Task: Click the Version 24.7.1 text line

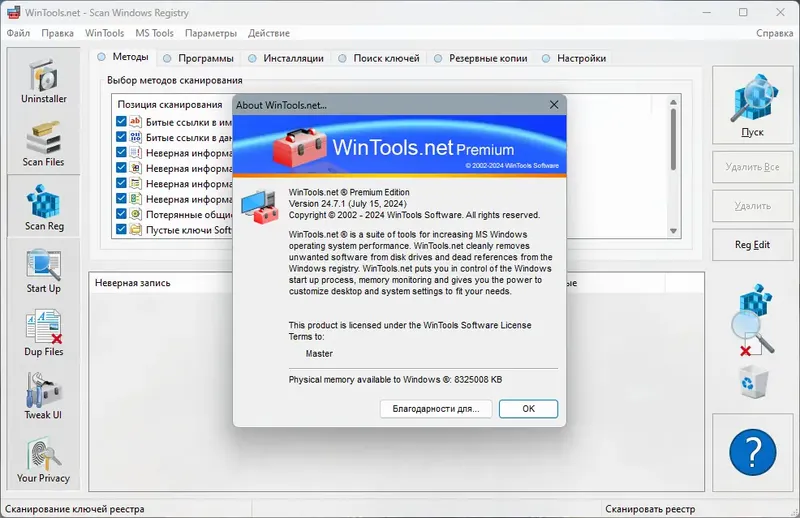Action: [x=347, y=204]
